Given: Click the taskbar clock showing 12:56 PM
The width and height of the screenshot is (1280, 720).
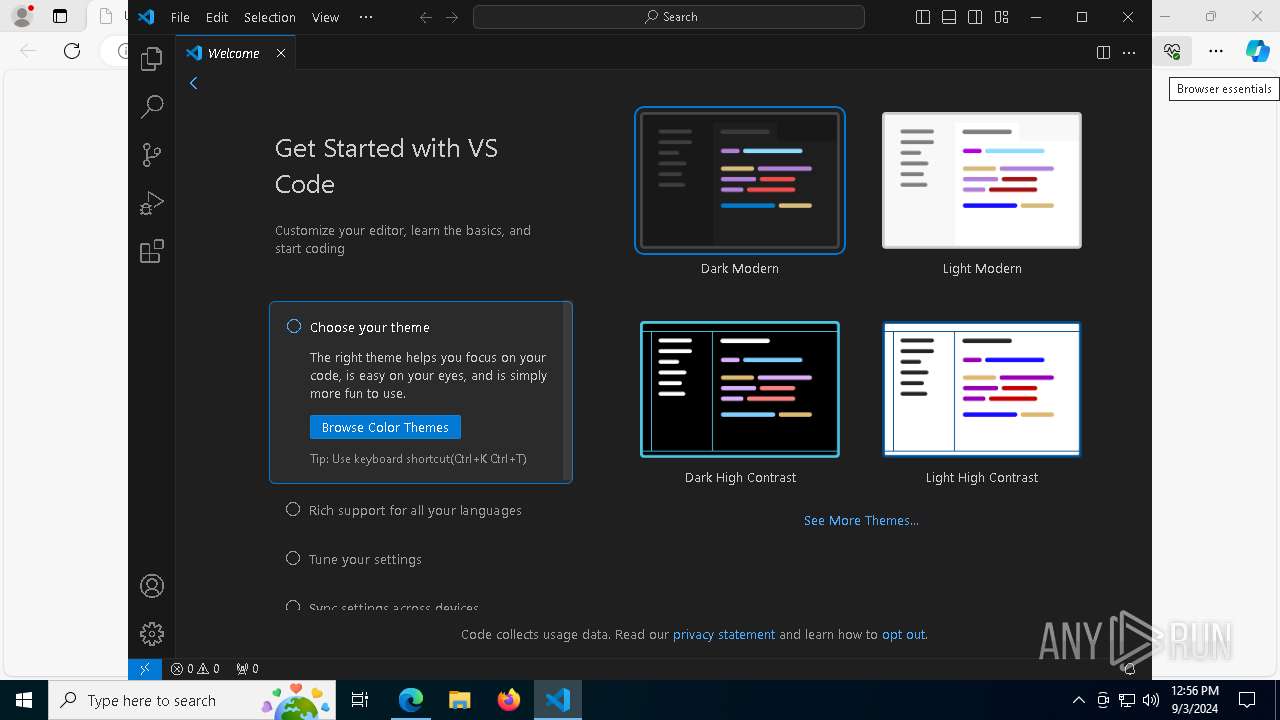Looking at the screenshot, I should pyautogui.click(x=1195, y=700).
